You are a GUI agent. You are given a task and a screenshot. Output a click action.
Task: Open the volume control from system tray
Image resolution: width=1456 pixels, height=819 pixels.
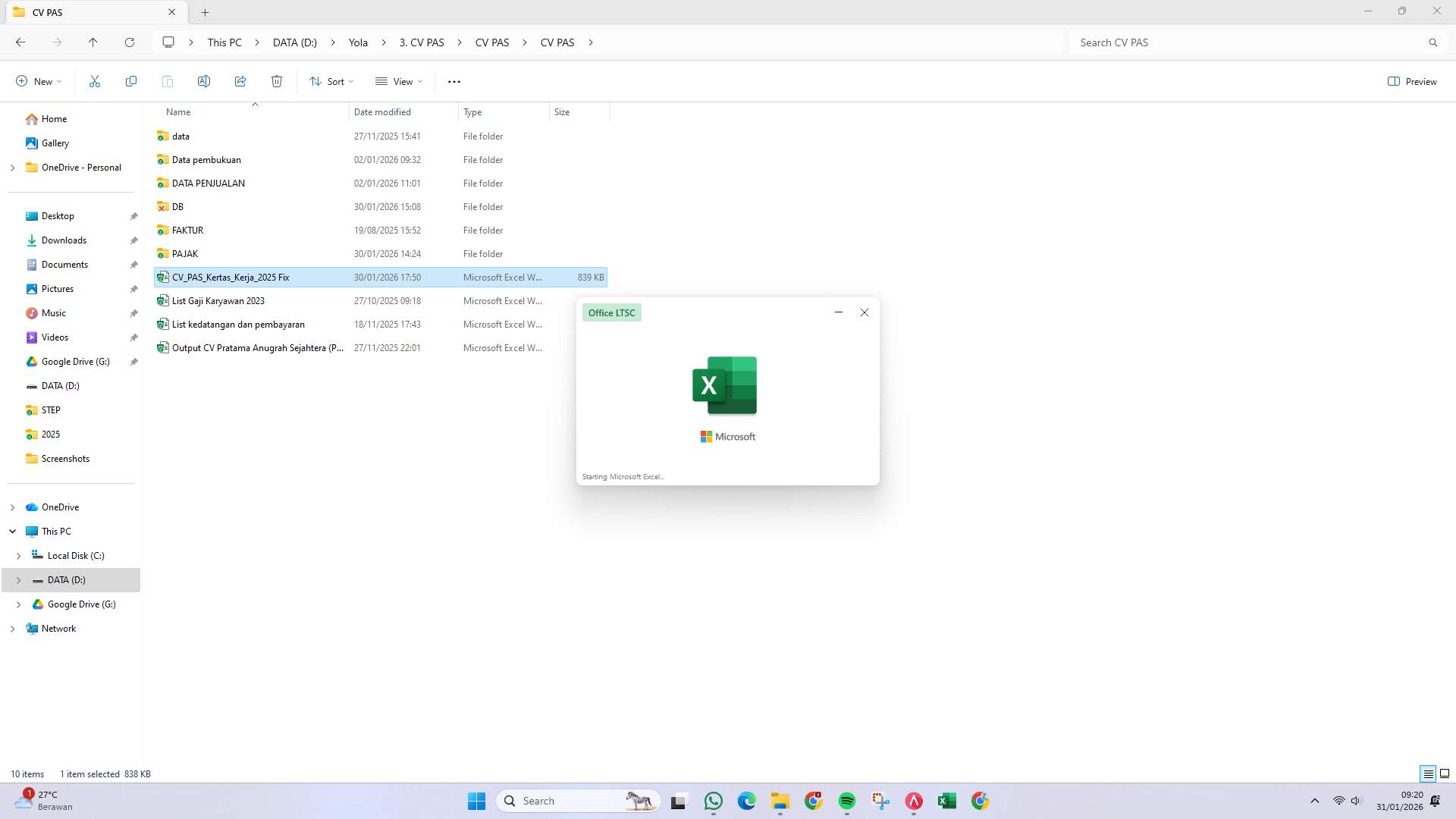tap(1355, 800)
